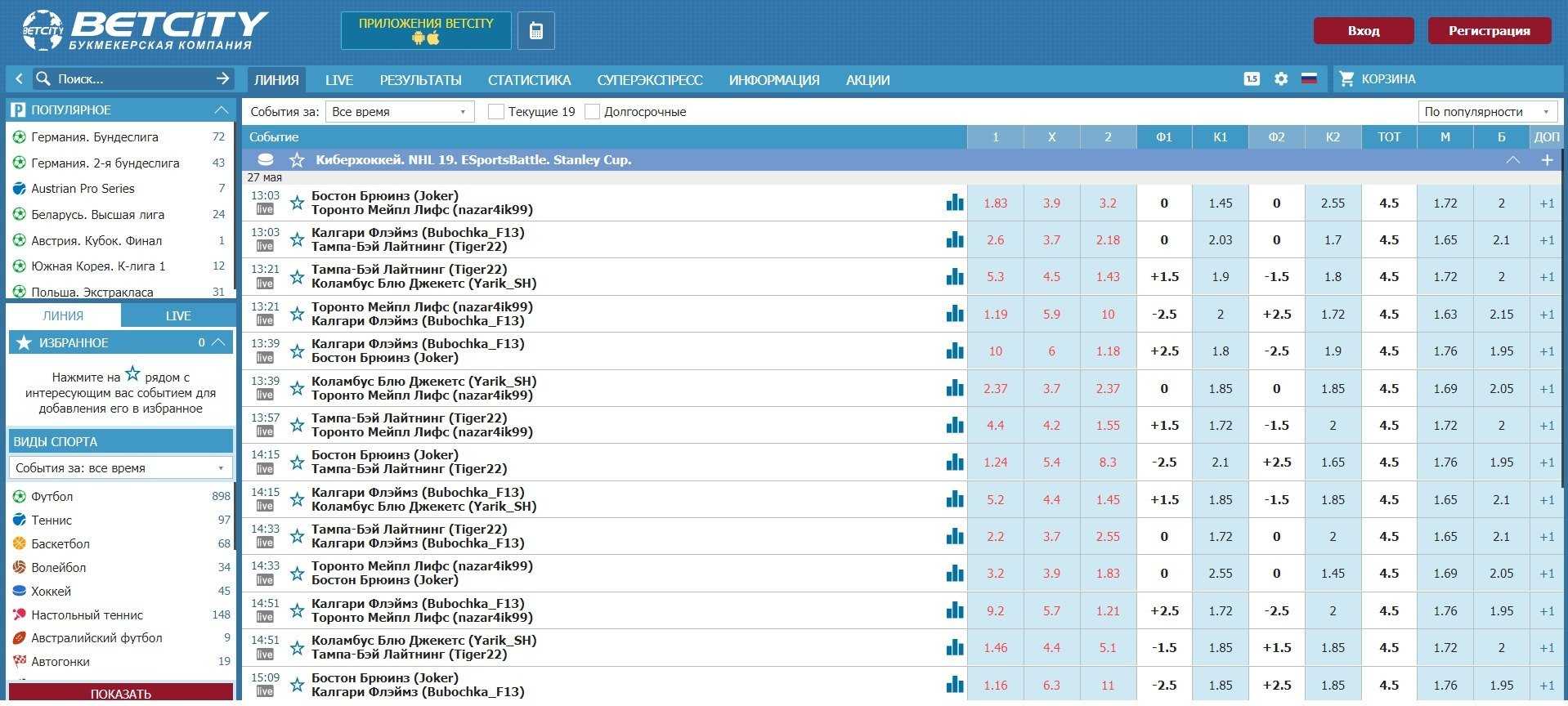Enable the Текущие 19 checkbox
The width and height of the screenshot is (1568, 706).
[495, 112]
